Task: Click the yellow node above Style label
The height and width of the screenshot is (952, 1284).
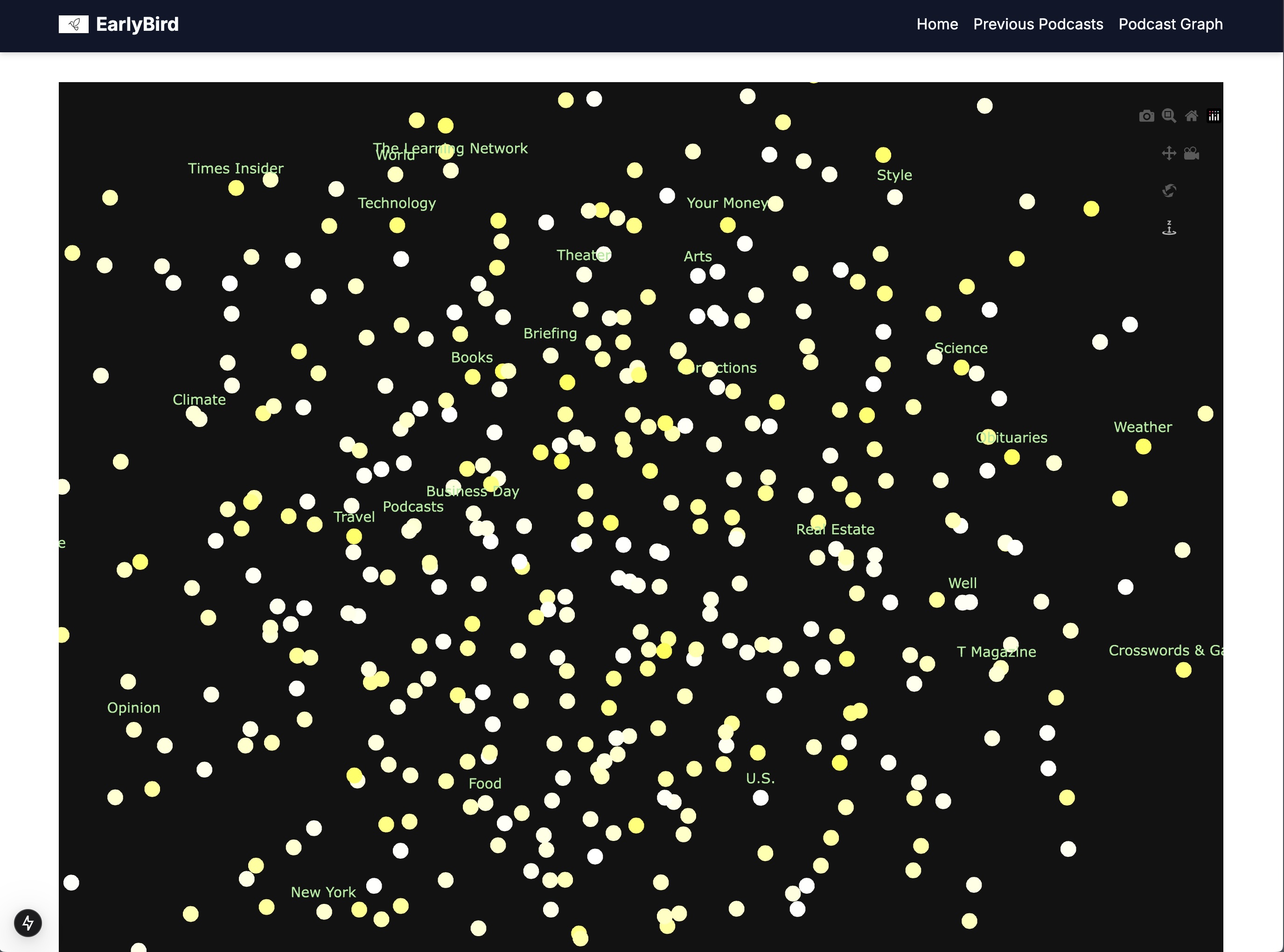Action: pyautogui.click(x=883, y=154)
